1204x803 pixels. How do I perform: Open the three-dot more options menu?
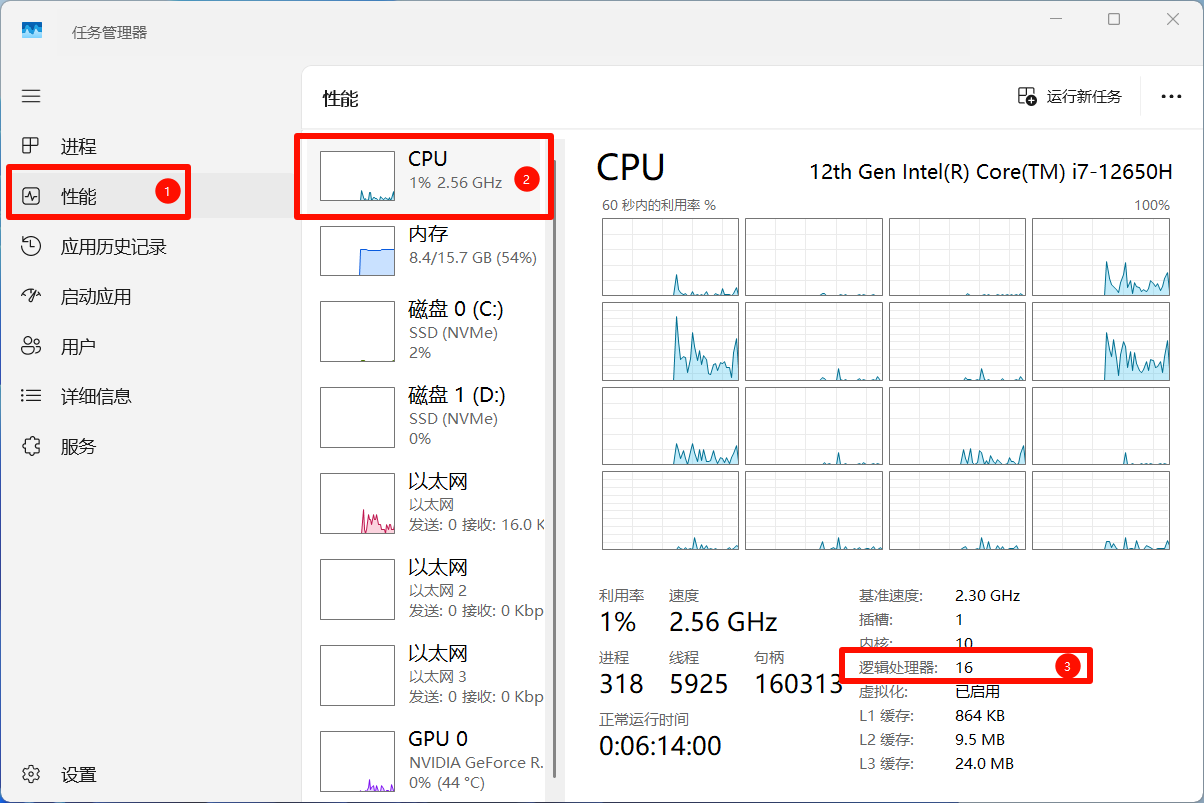(x=1171, y=96)
